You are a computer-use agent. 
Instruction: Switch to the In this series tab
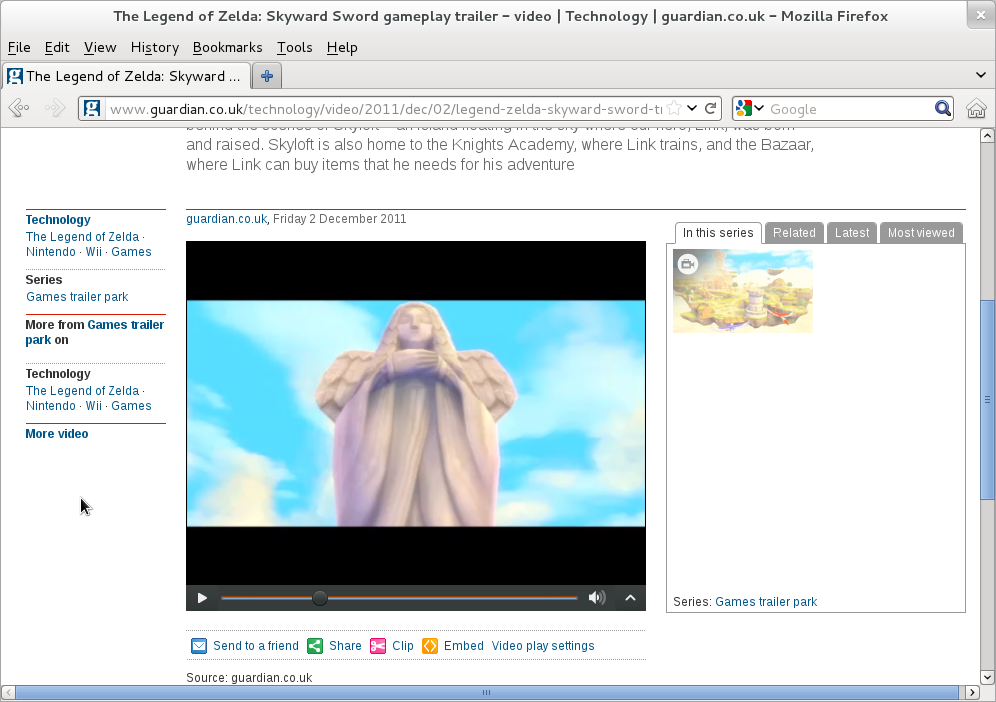(x=718, y=233)
